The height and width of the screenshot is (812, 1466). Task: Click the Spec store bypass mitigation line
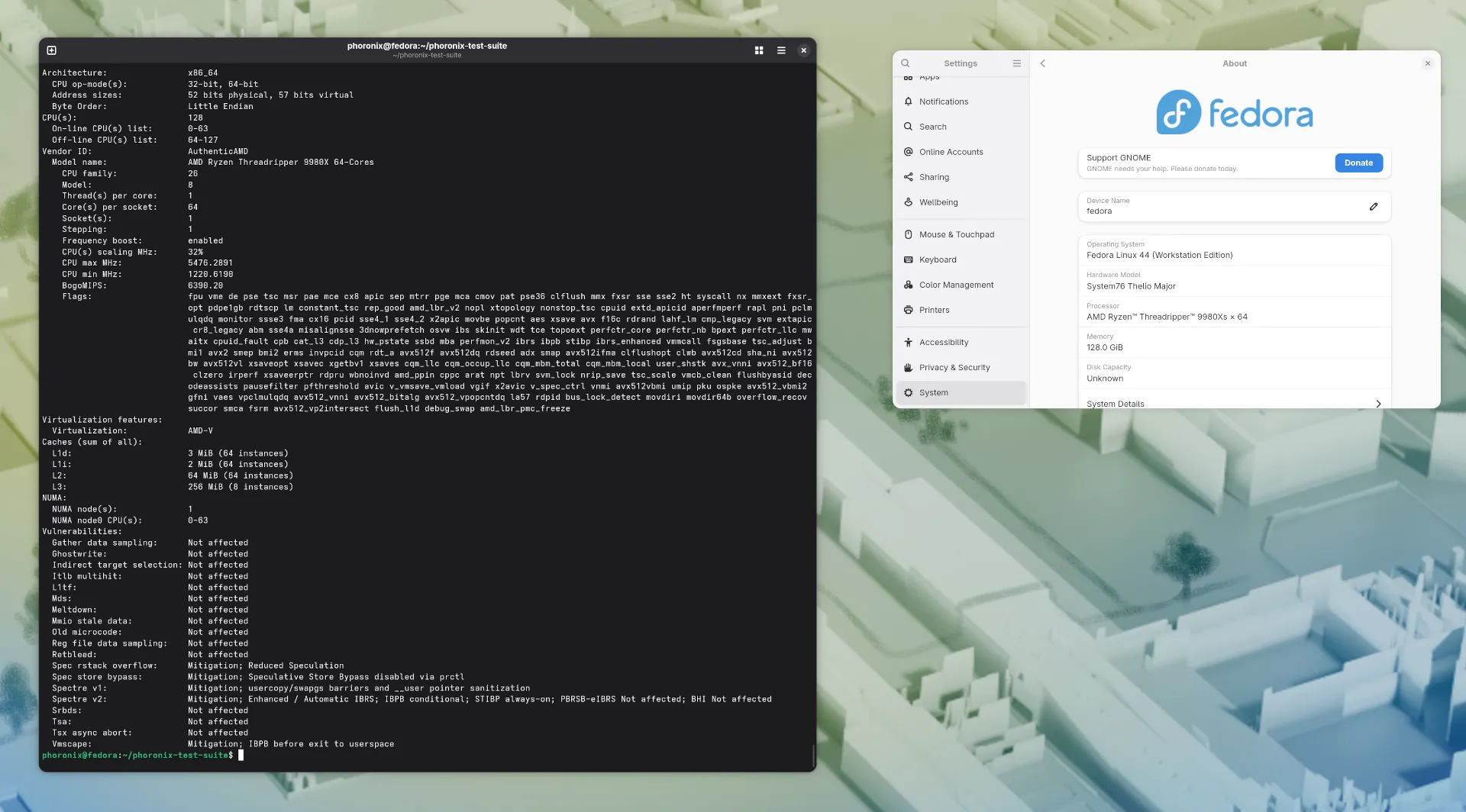[326, 677]
